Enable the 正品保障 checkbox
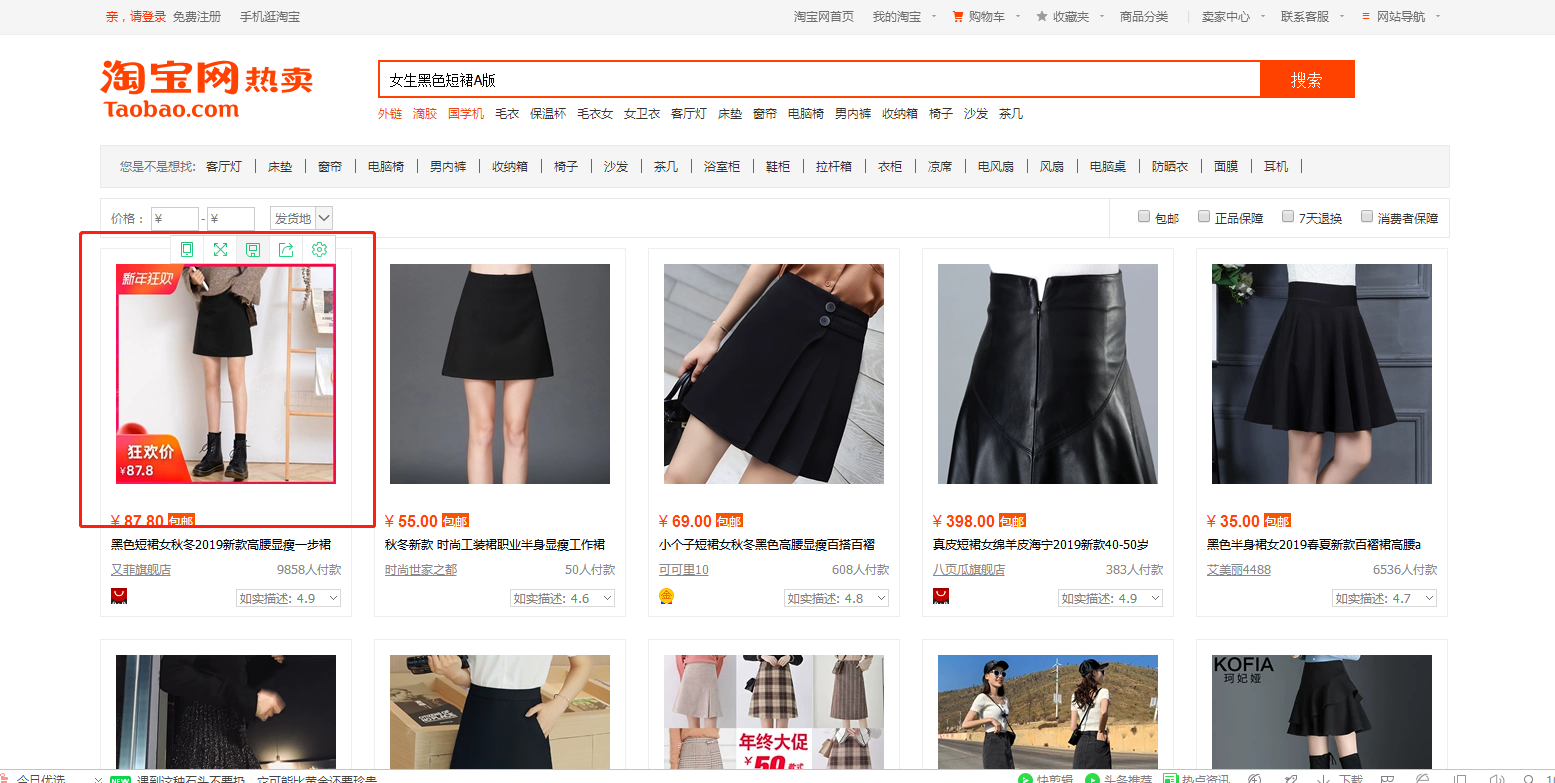1555x783 pixels. tap(1204, 216)
